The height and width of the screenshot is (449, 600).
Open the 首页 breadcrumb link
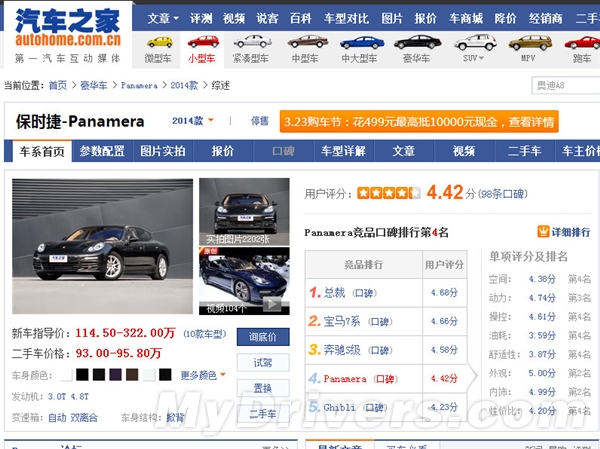coord(58,85)
